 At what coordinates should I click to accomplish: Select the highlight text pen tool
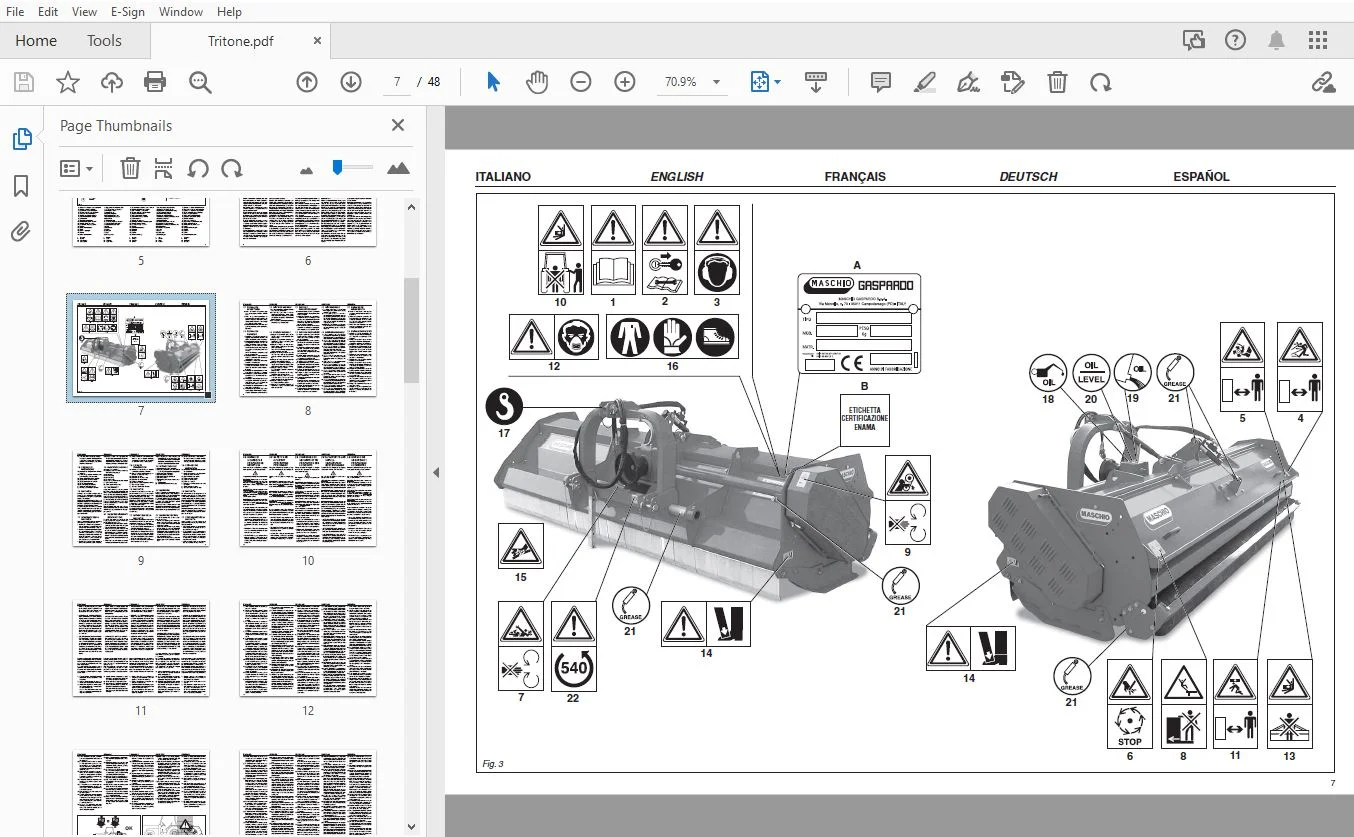point(925,82)
